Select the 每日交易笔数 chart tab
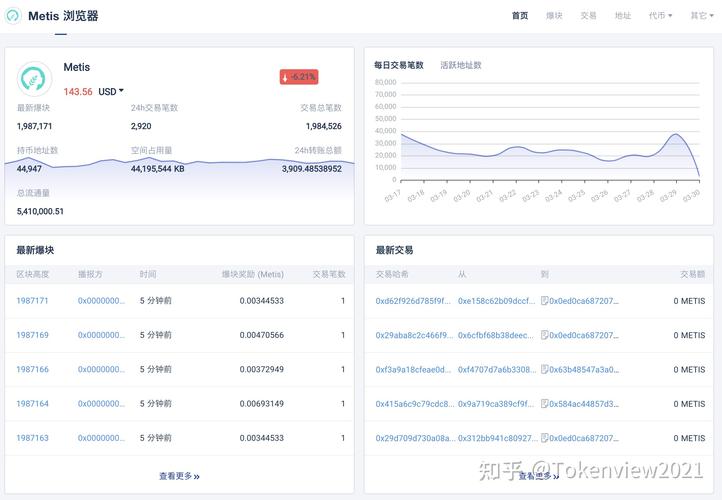This screenshot has height=500, width=722. (x=399, y=65)
